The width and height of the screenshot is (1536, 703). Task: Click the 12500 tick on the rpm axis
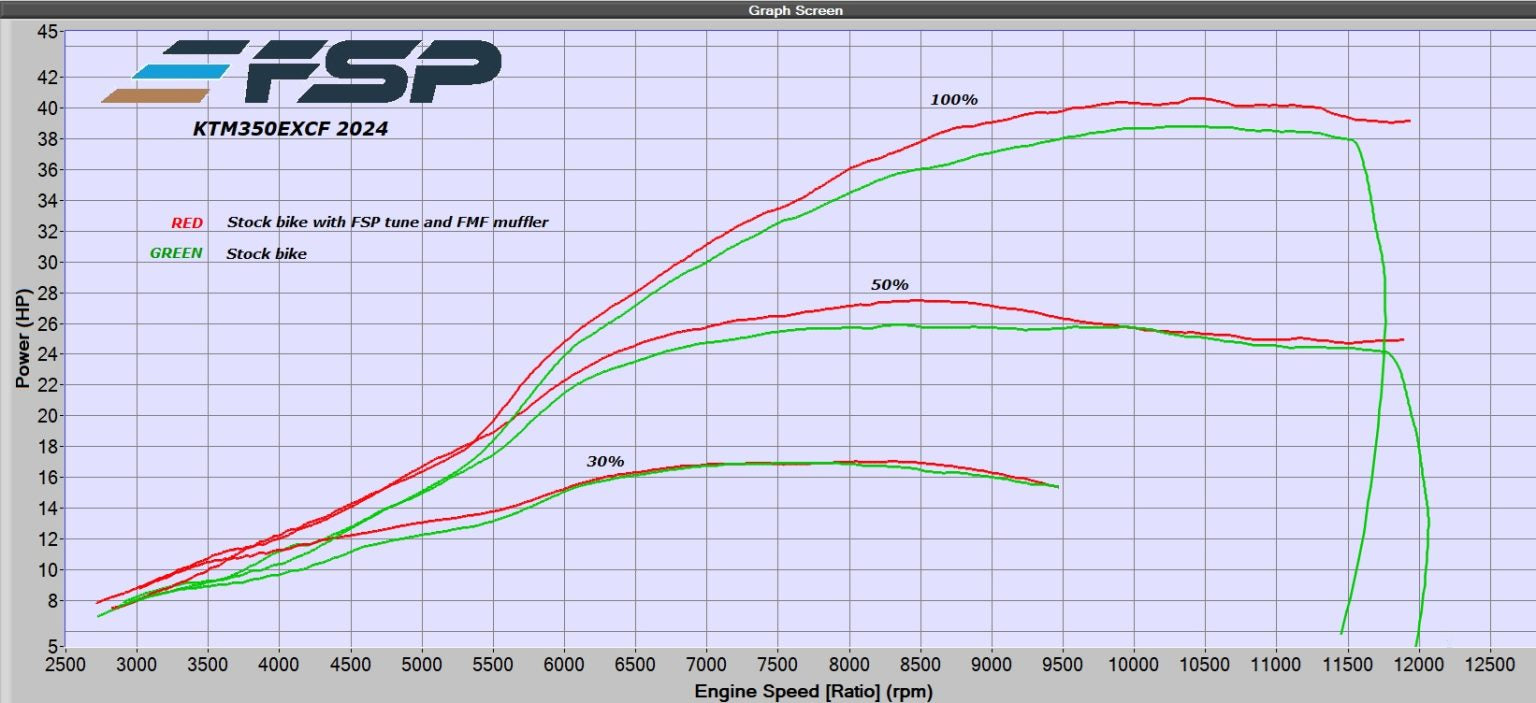pos(1490,665)
